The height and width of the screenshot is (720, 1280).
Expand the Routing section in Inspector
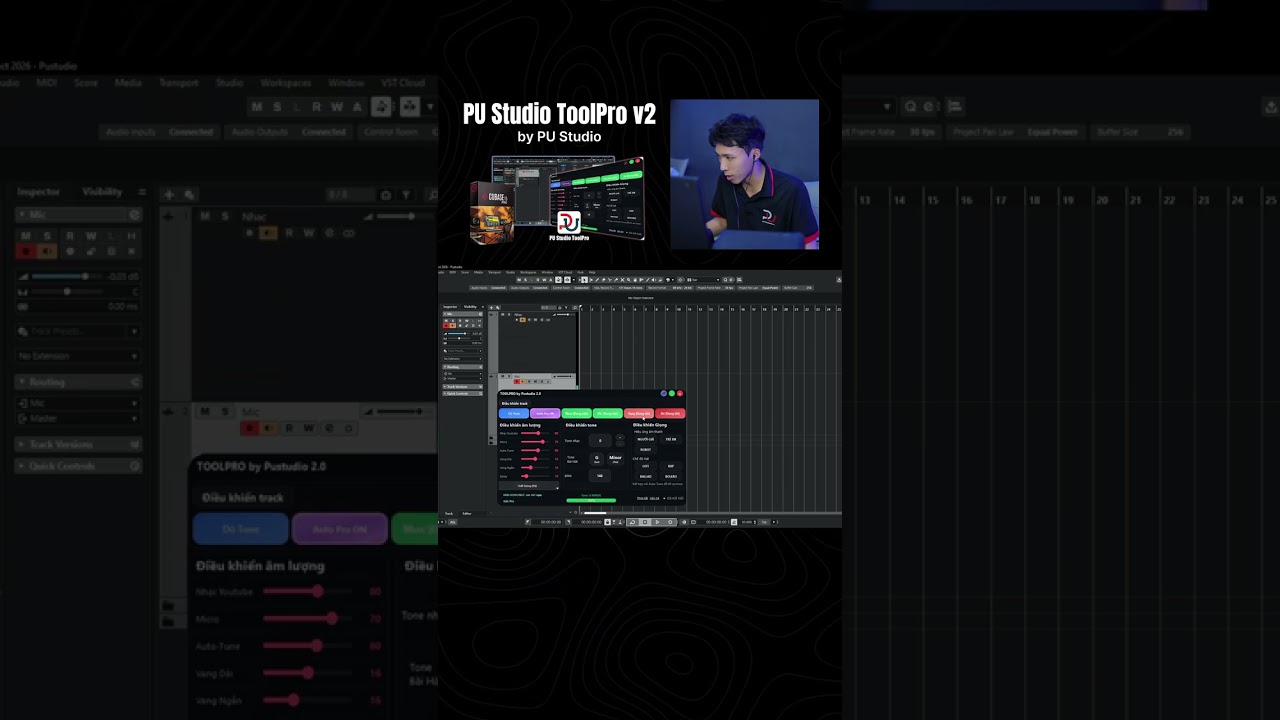coord(462,367)
